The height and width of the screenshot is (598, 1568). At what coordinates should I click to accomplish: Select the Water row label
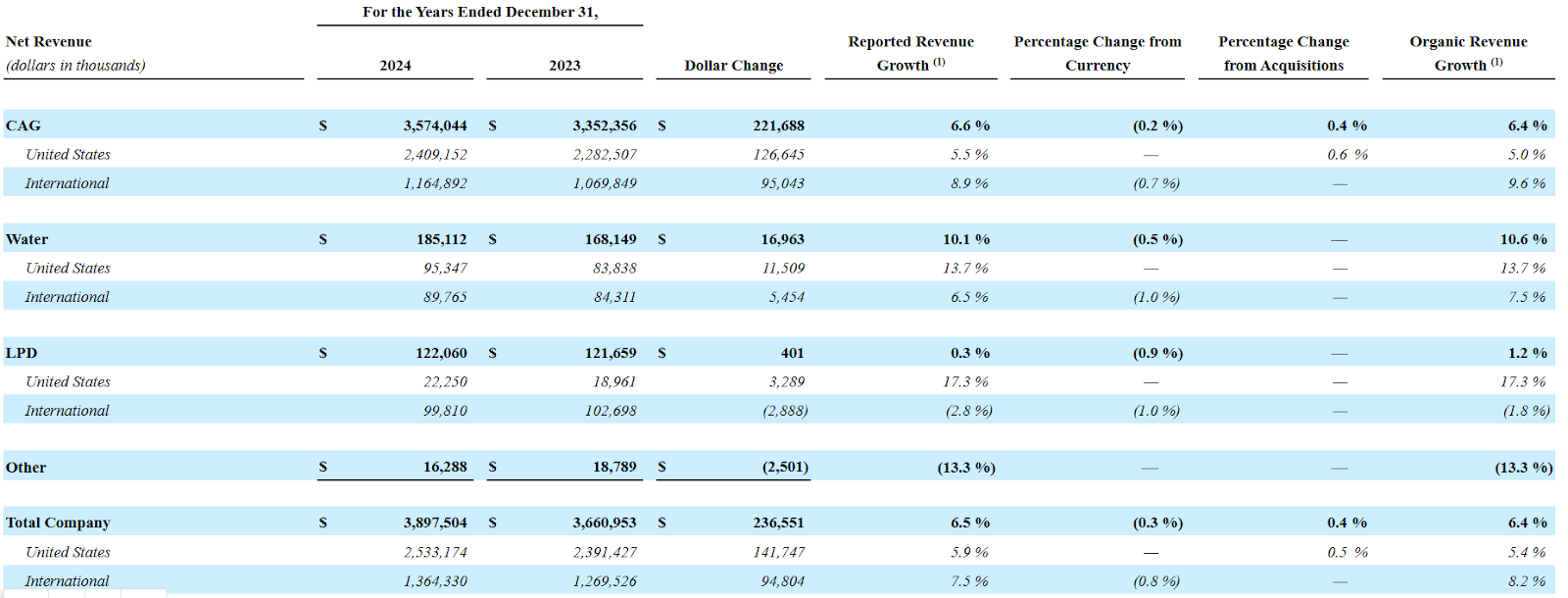[x=26, y=239]
